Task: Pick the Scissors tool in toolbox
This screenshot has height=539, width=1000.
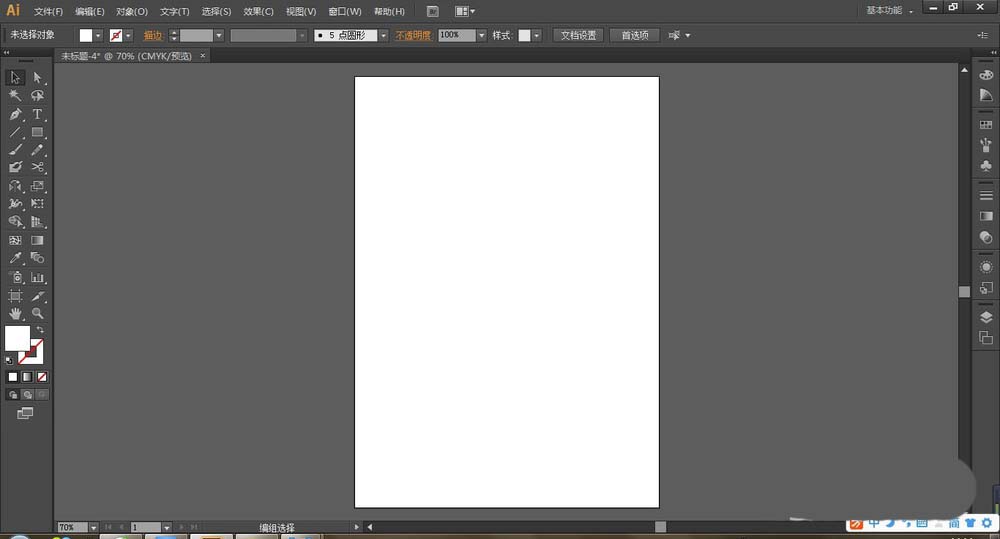Action: (37, 167)
